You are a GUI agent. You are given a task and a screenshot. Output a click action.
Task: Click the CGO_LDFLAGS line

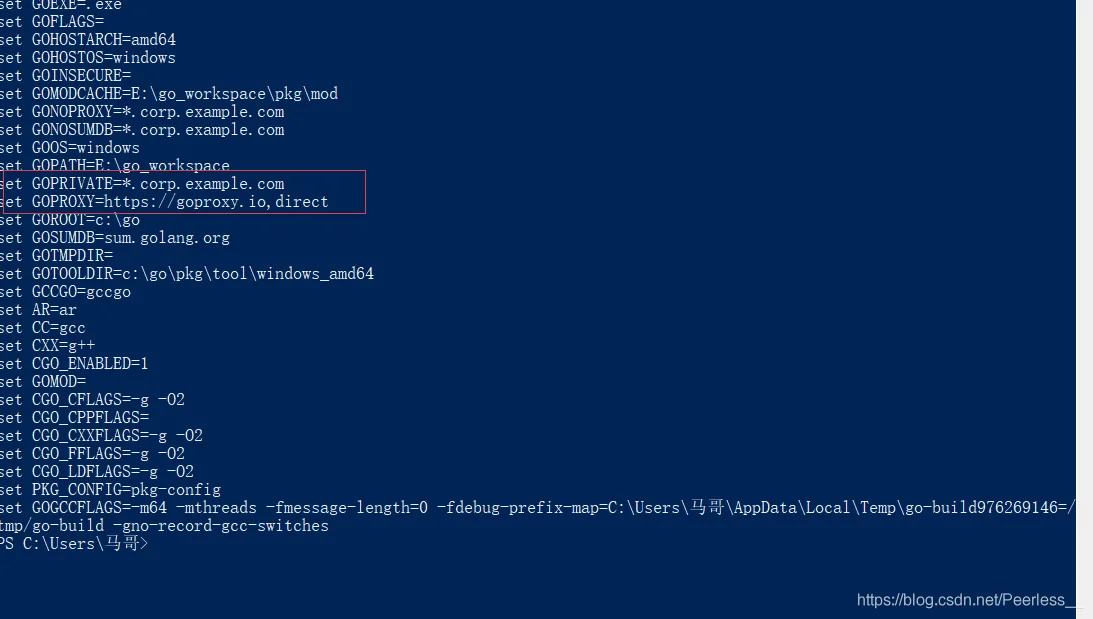[x=97, y=472]
